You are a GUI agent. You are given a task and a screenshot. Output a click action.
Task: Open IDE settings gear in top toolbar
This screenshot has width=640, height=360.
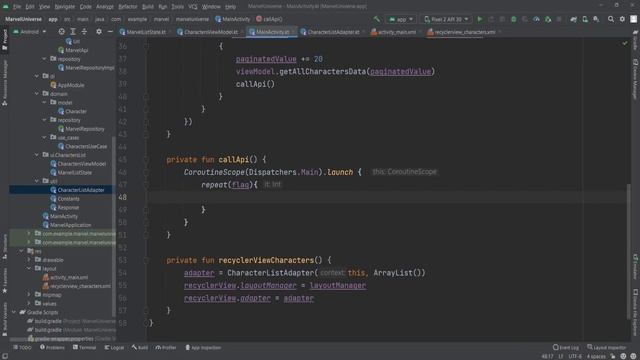coord(622,19)
